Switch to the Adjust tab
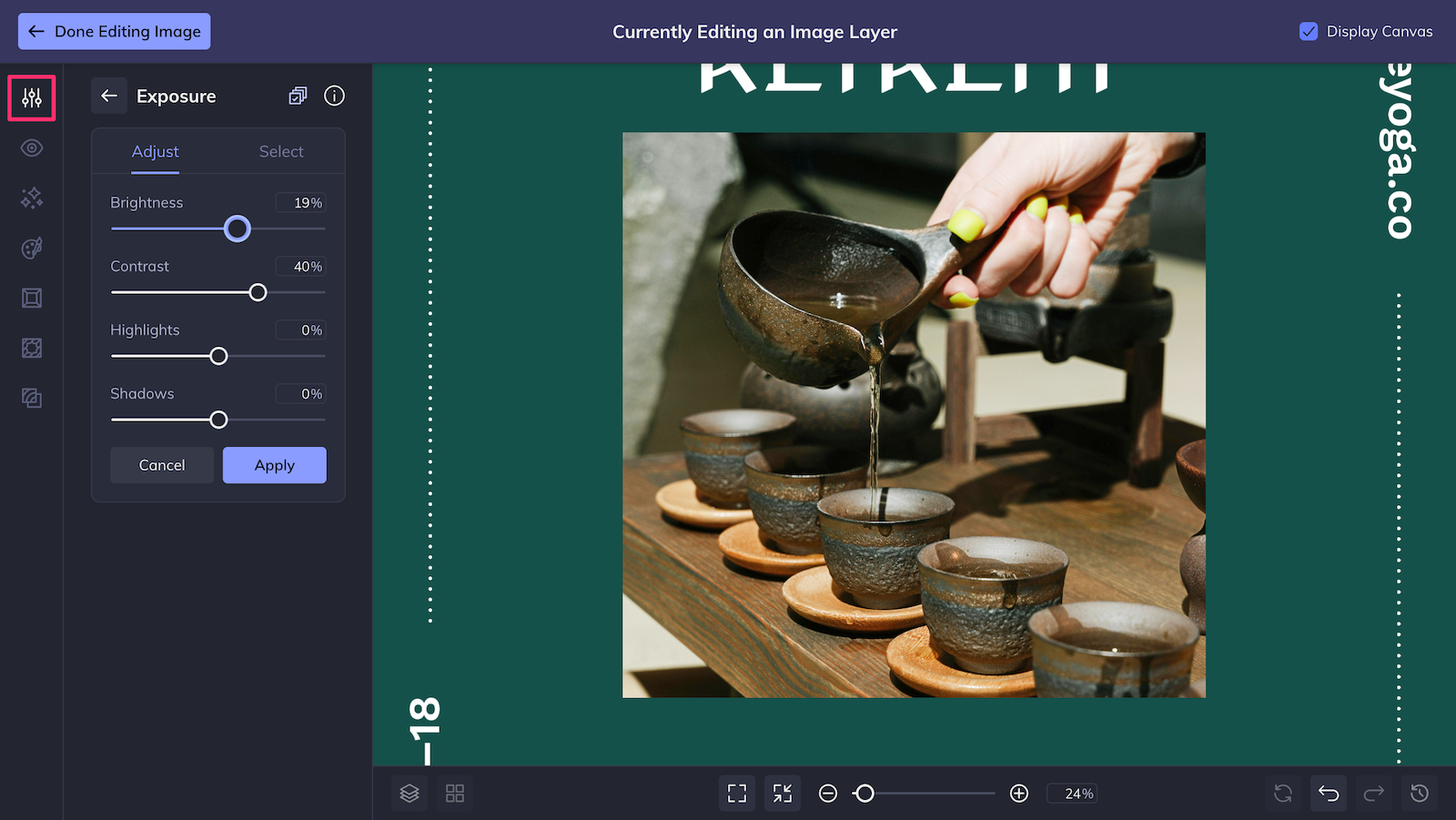This screenshot has height=820, width=1456. point(156,152)
